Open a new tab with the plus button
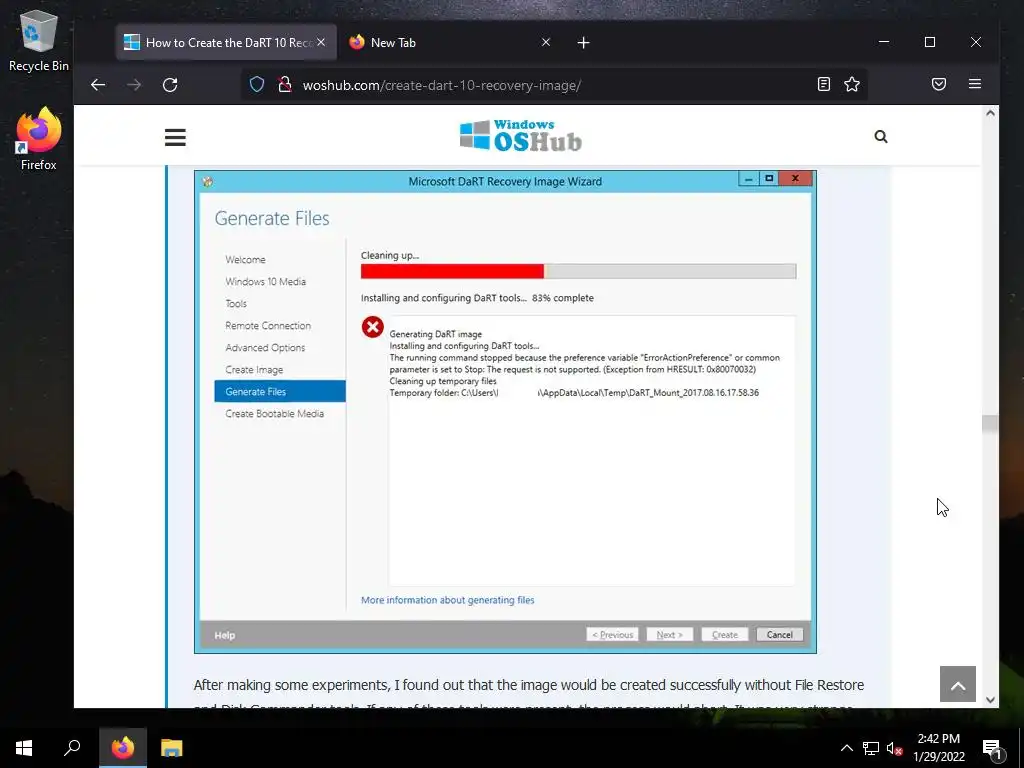Viewport: 1024px width, 768px height. pos(584,42)
